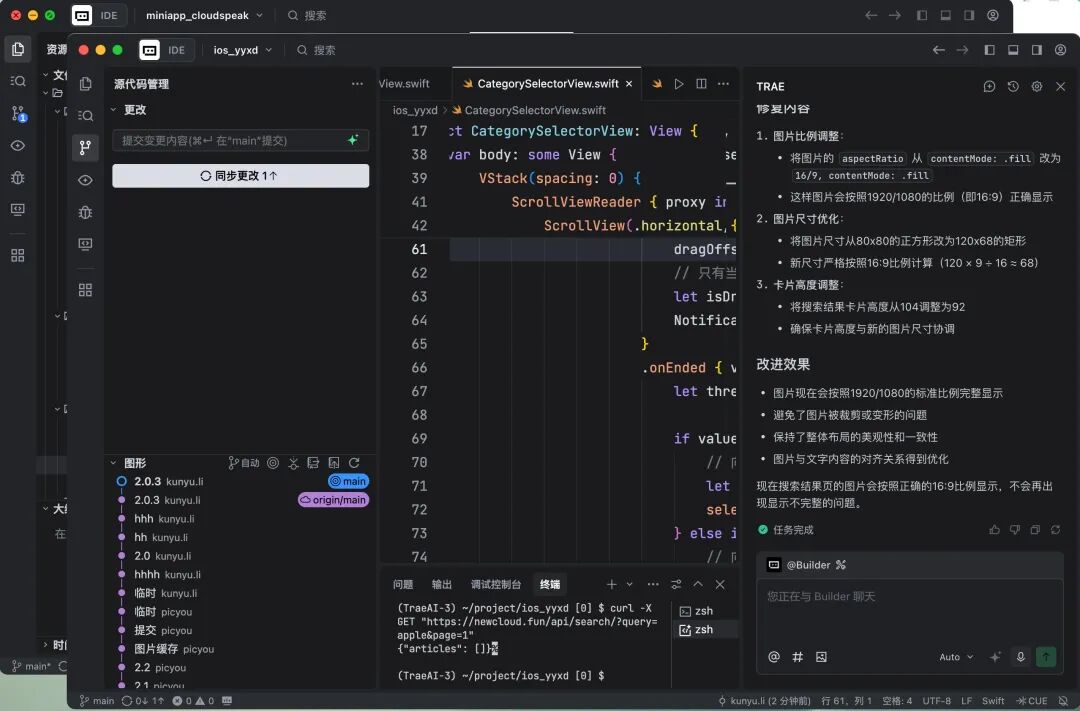Open Source Control in the activity bar

[85, 148]
